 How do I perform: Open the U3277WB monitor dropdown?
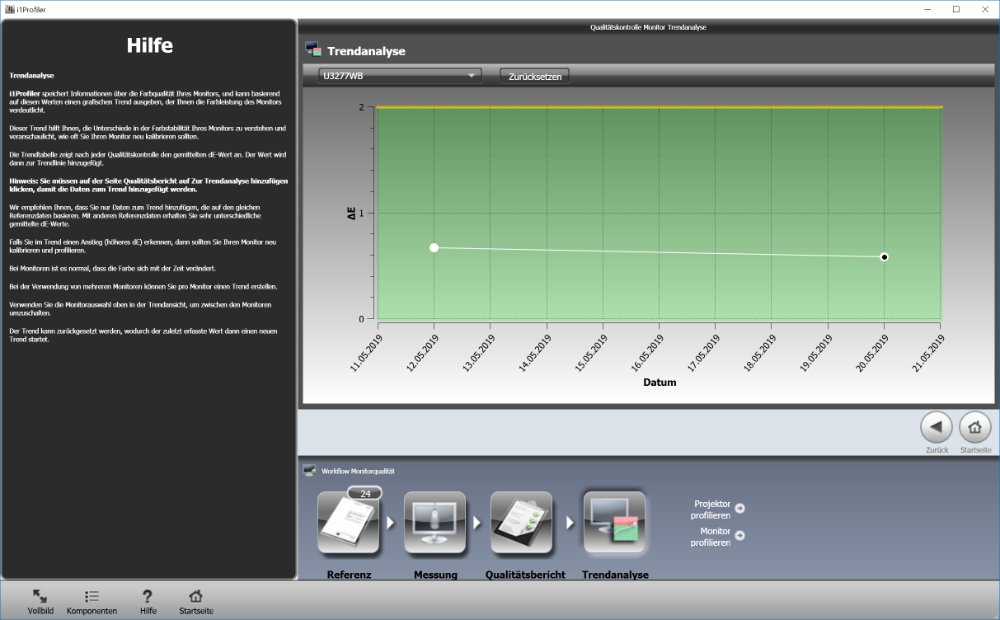[399, 75]
